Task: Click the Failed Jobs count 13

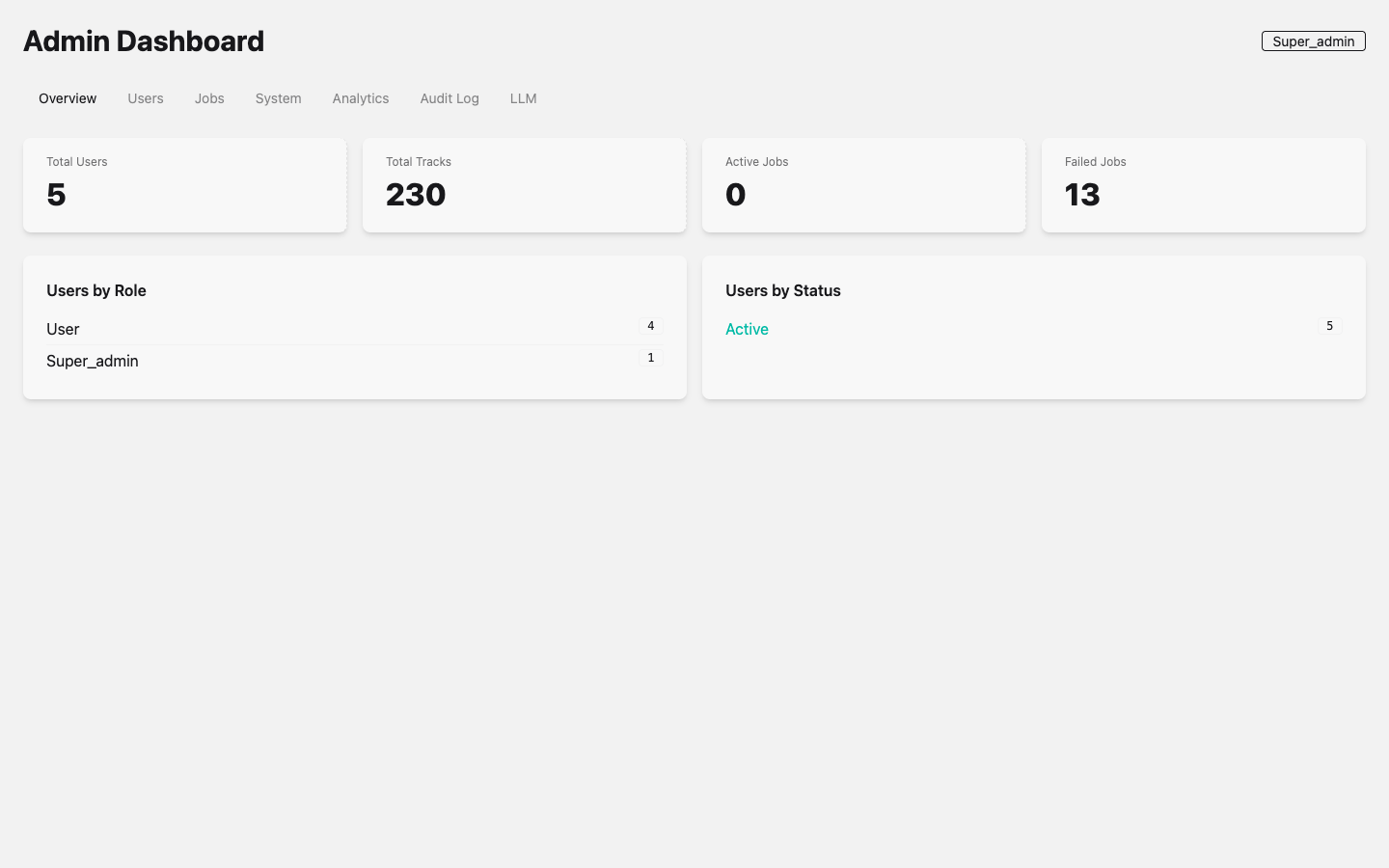Action: click(x=1082, y=195)
